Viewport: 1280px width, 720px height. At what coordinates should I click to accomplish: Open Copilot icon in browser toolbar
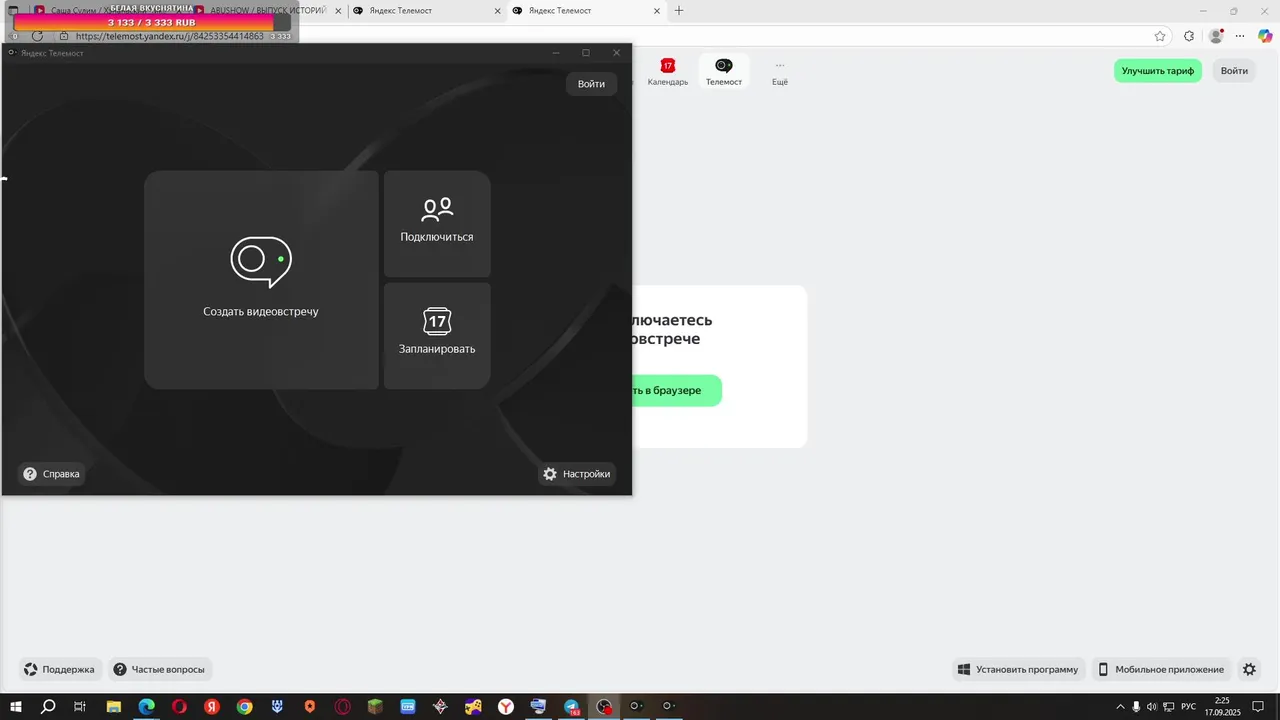pyautogui.click(x=1265, y=36)
